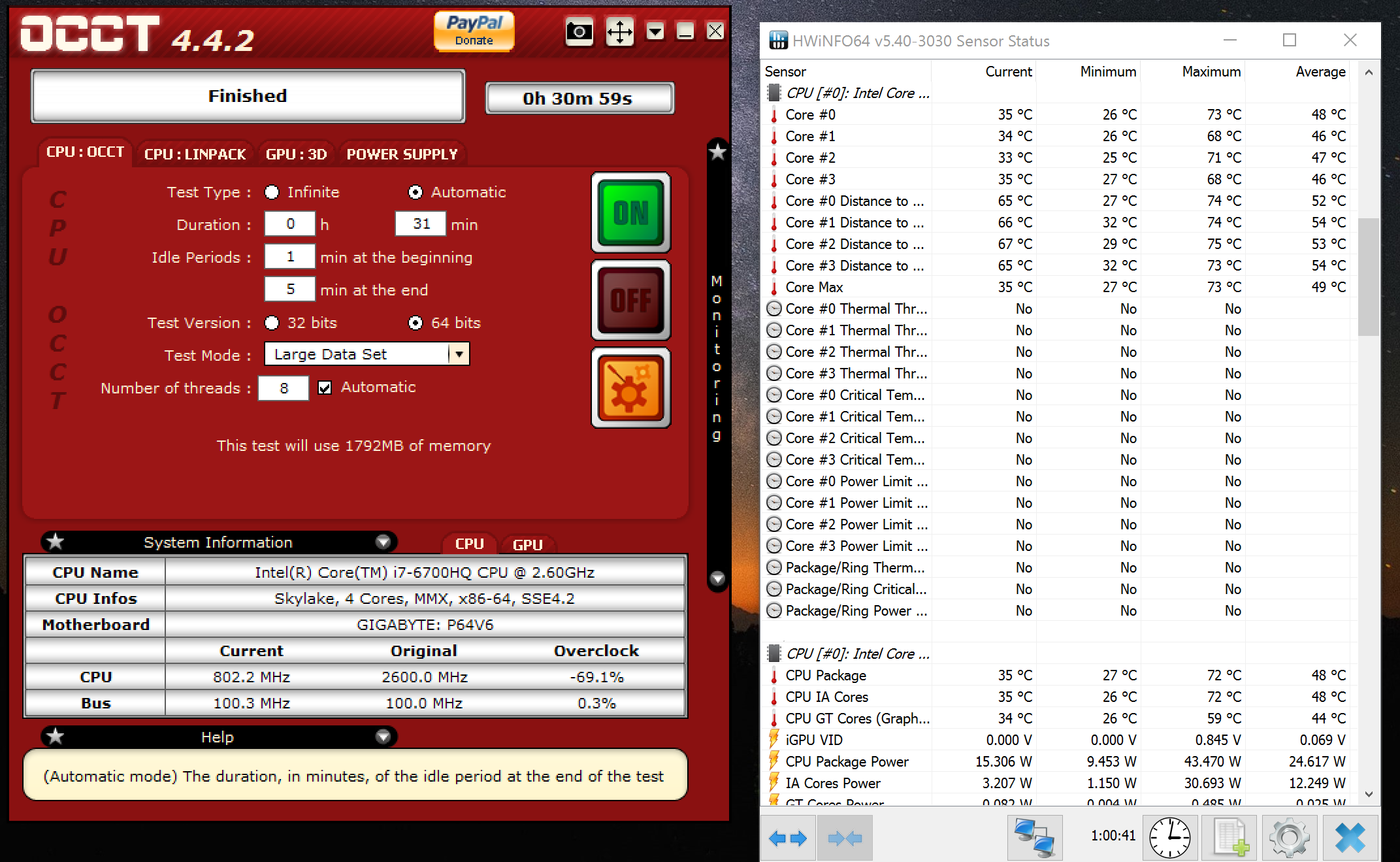
Task: Click HWiNFO reset clock icon
Action: pyautogui.click(x=1169, y=837)
